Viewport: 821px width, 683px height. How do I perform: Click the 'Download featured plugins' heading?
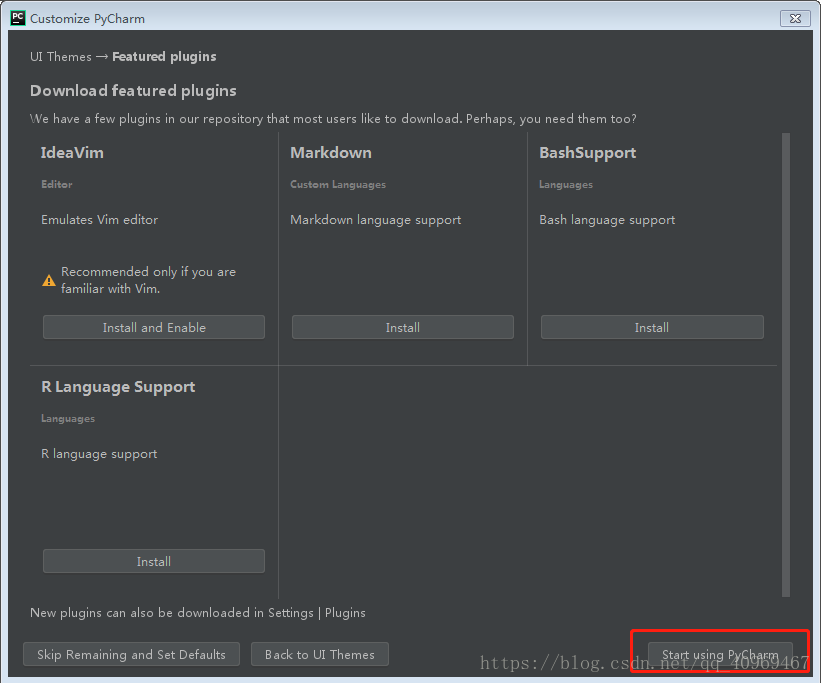coord(133,91)
